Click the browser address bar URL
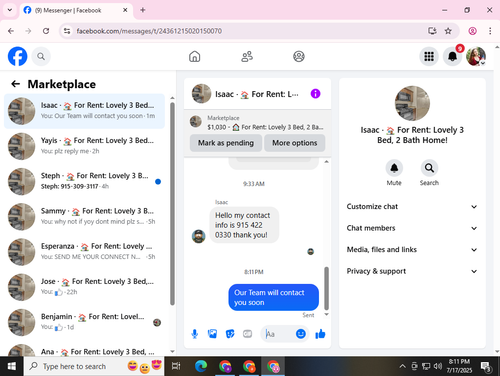 click(149, 31)
